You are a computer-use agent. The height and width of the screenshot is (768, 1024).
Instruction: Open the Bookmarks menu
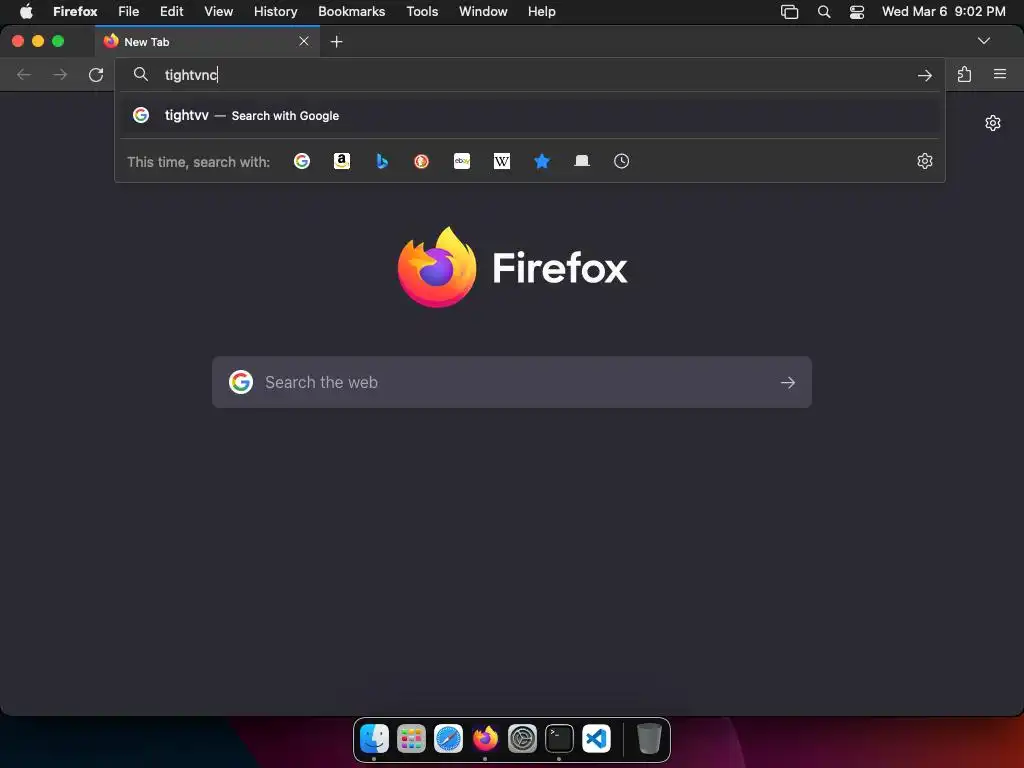[x=351, y=12]
